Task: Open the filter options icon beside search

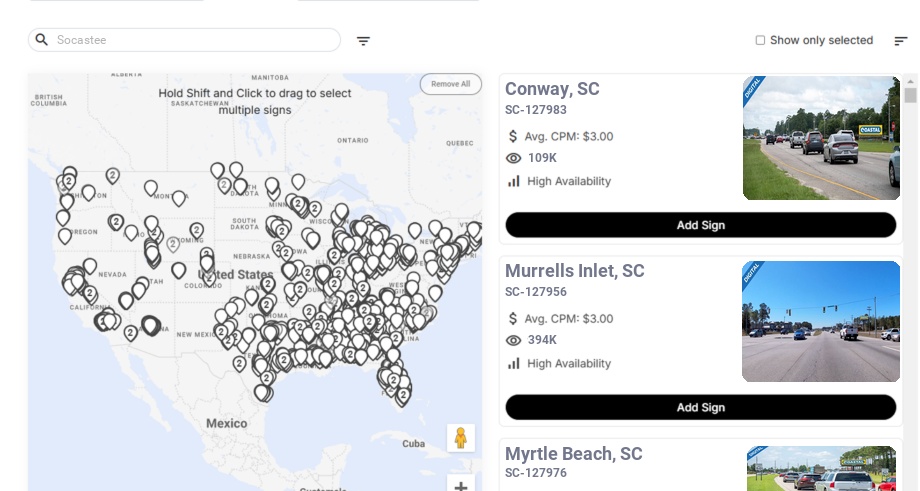Action: 363,41
